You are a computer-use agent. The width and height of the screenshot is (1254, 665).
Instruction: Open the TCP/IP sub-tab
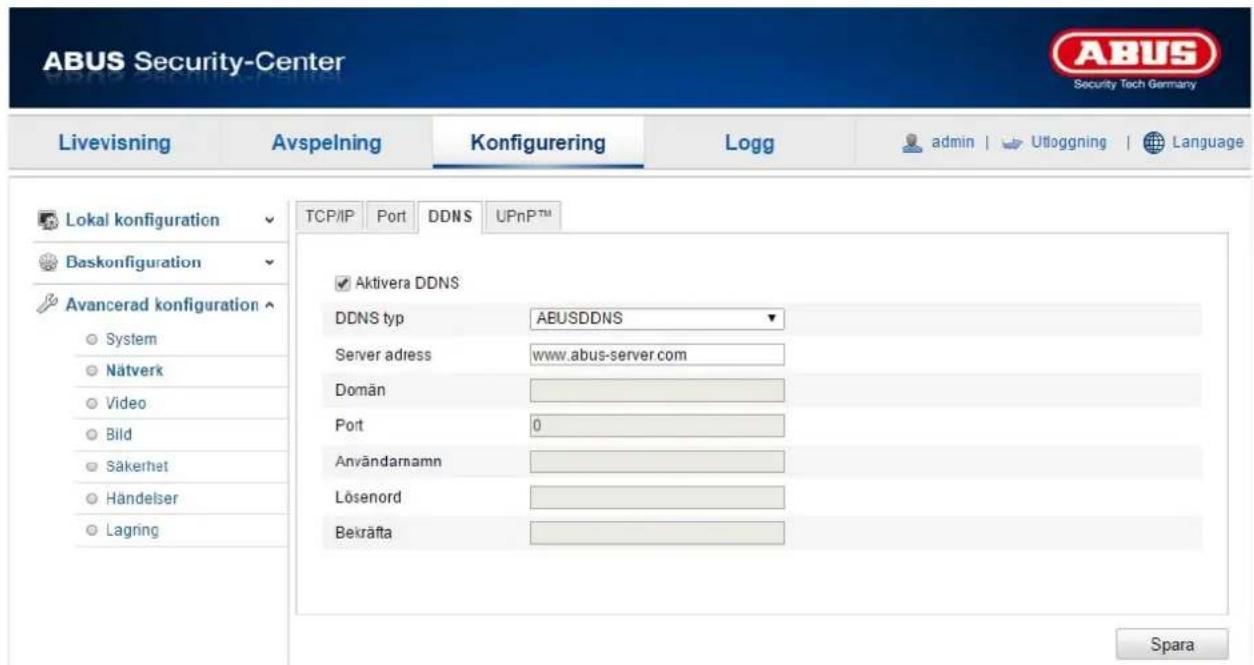coord(329,216)
